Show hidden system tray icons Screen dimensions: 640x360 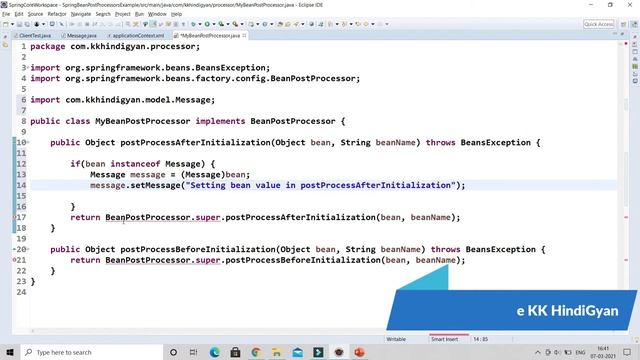pos(538,352)
